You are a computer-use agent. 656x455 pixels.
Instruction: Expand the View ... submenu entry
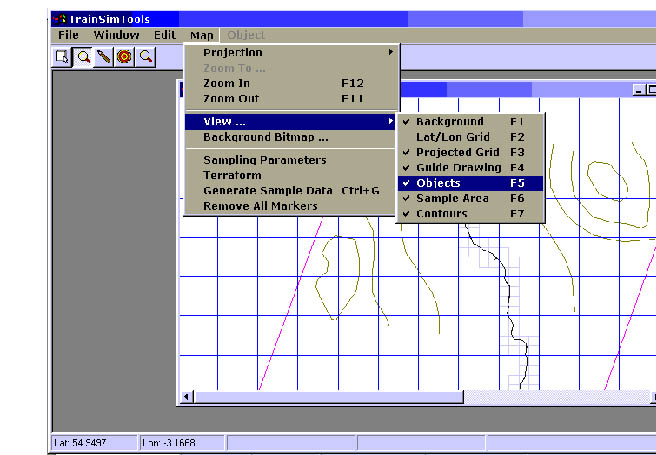(x=291, y=122)
